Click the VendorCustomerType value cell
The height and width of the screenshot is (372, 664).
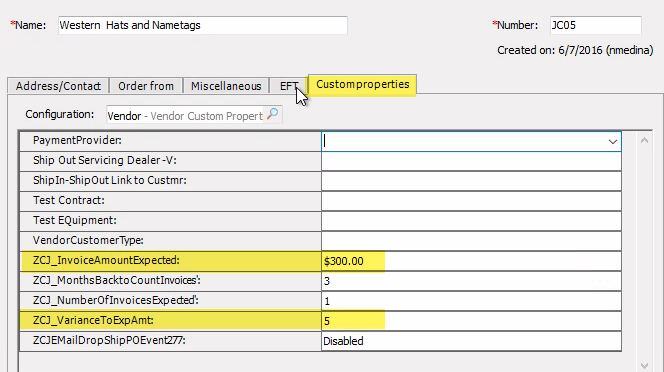coord(471,241)
